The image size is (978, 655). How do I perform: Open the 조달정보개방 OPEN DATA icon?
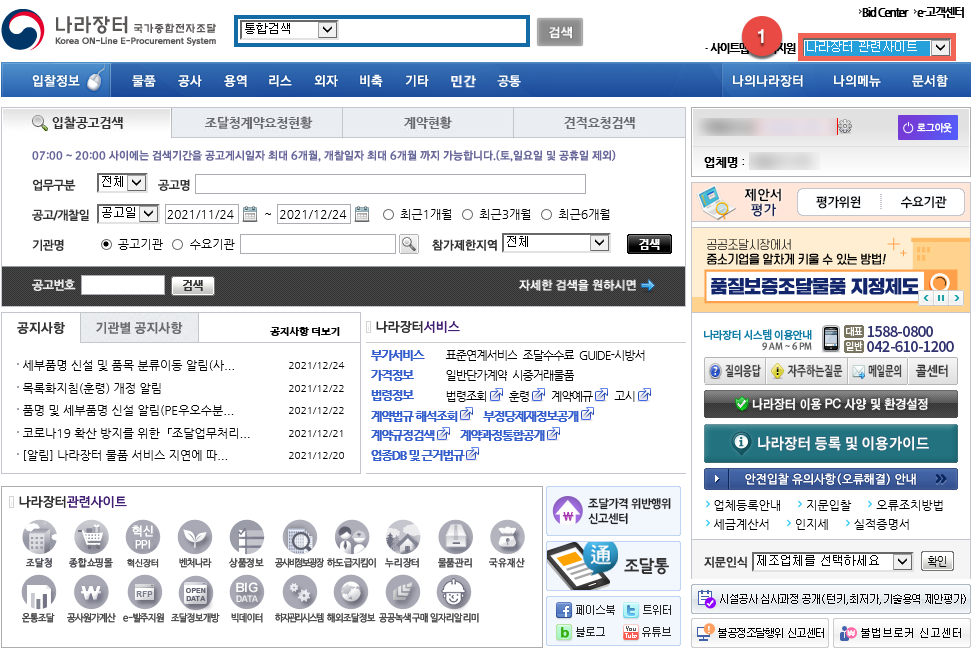(195, 592)
